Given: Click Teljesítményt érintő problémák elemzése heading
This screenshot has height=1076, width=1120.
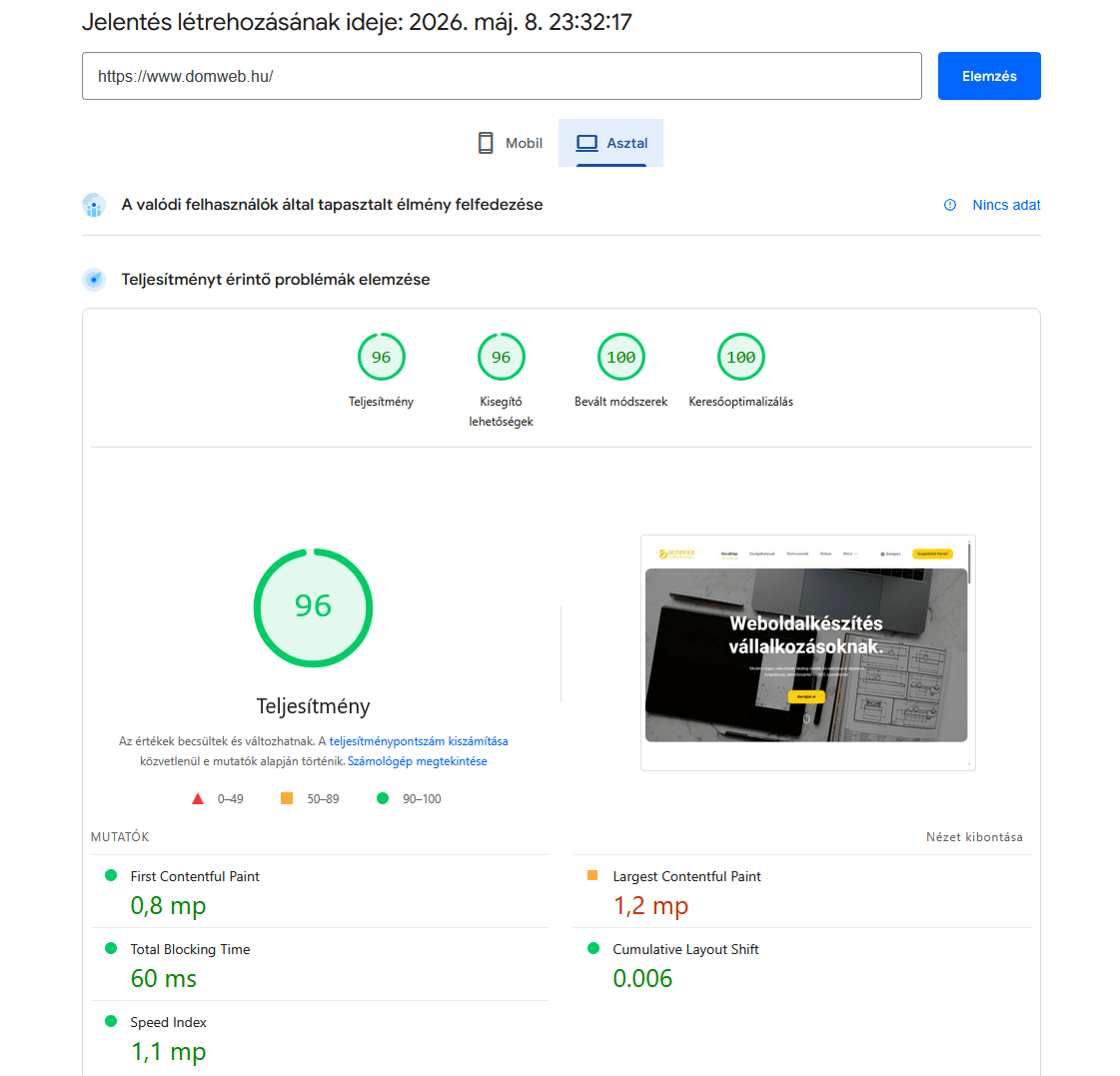Looking at the screenshot, I should 276,280.
